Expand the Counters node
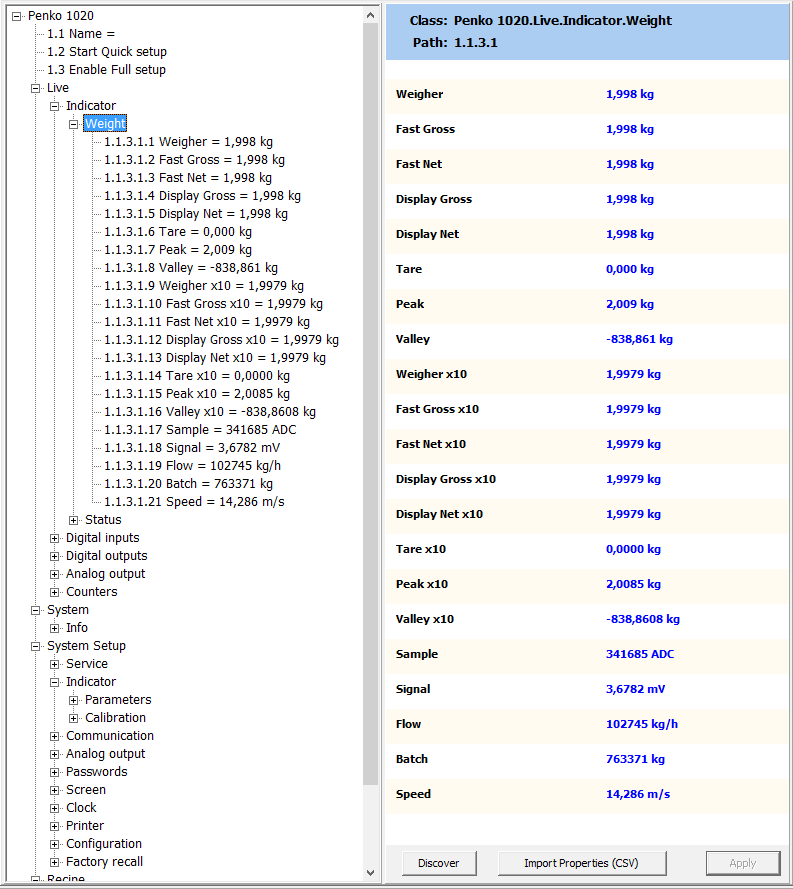The height and width of the screenshot is (889, 793). pyautogui.click(x=54, y=592)
